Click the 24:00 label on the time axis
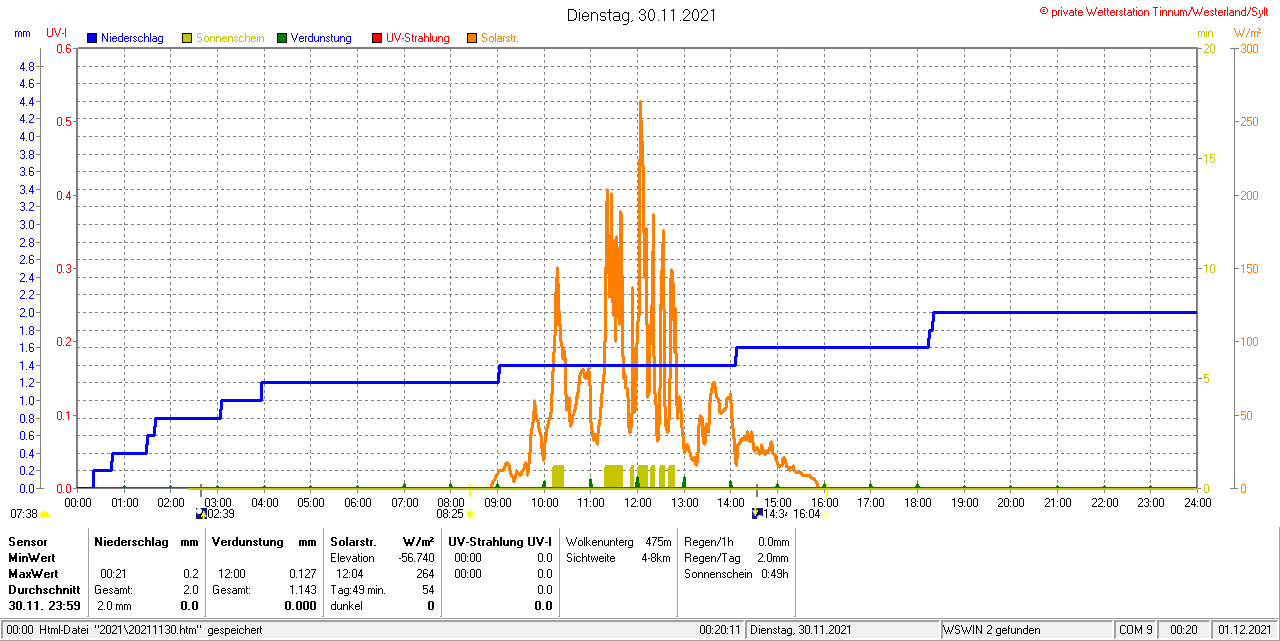1280x641 pixels. (x=1197, y=502)
